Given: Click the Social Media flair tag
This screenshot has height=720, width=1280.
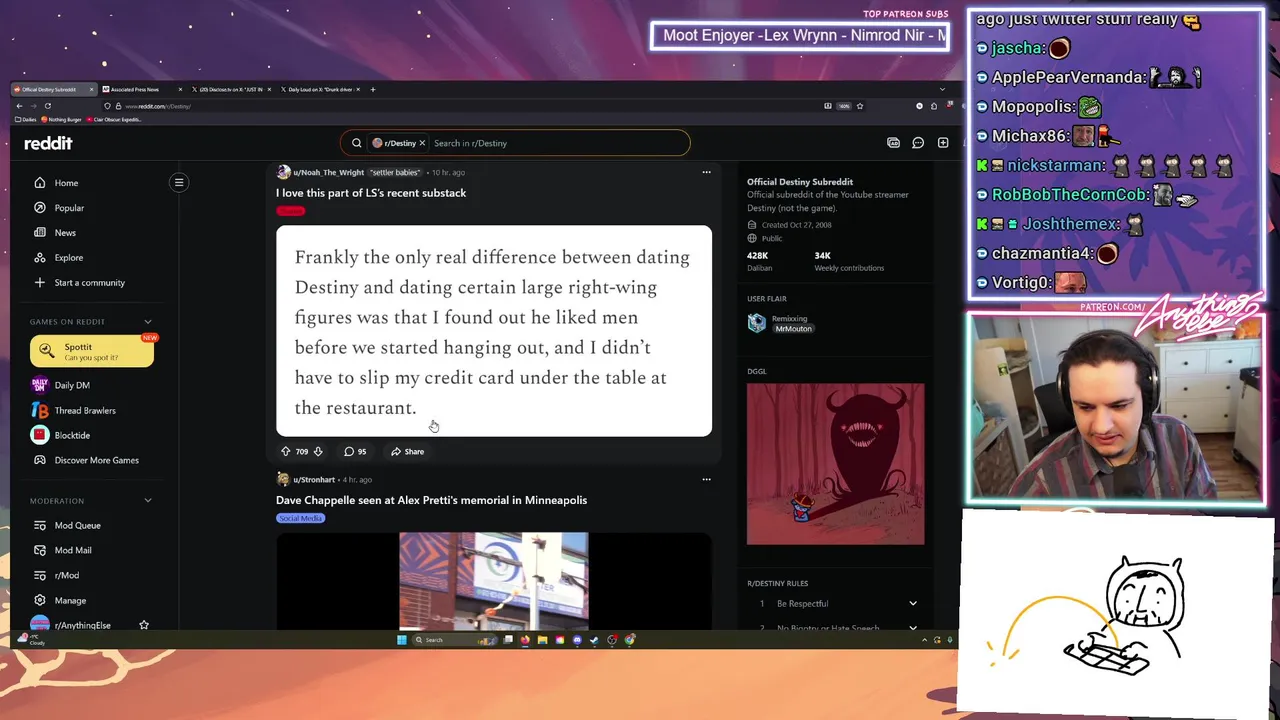Looking at the screenshot, I should pos(300,518).
